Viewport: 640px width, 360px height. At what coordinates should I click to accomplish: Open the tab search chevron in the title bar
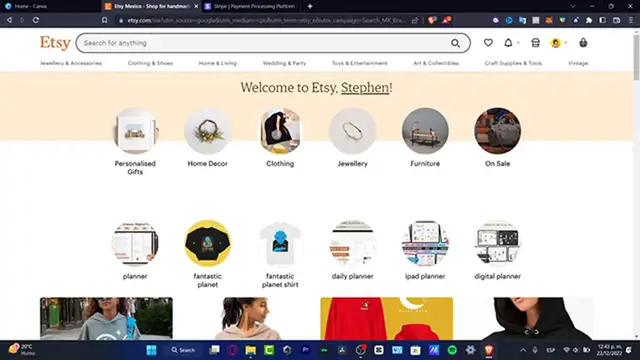(x=573, y=6)
